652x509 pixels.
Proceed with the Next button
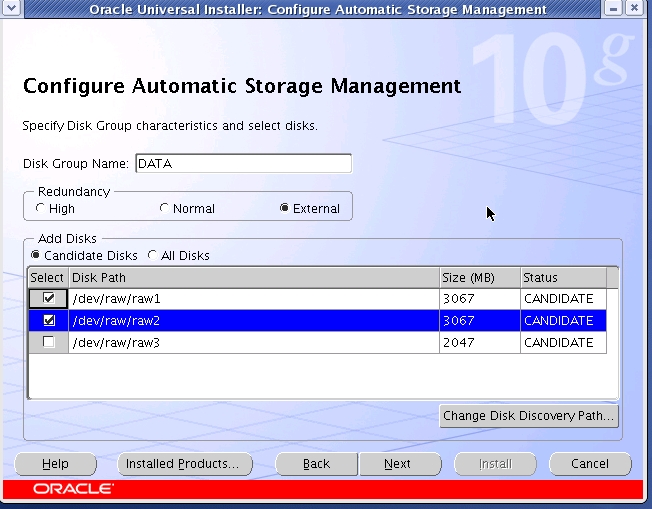(400, 464)
